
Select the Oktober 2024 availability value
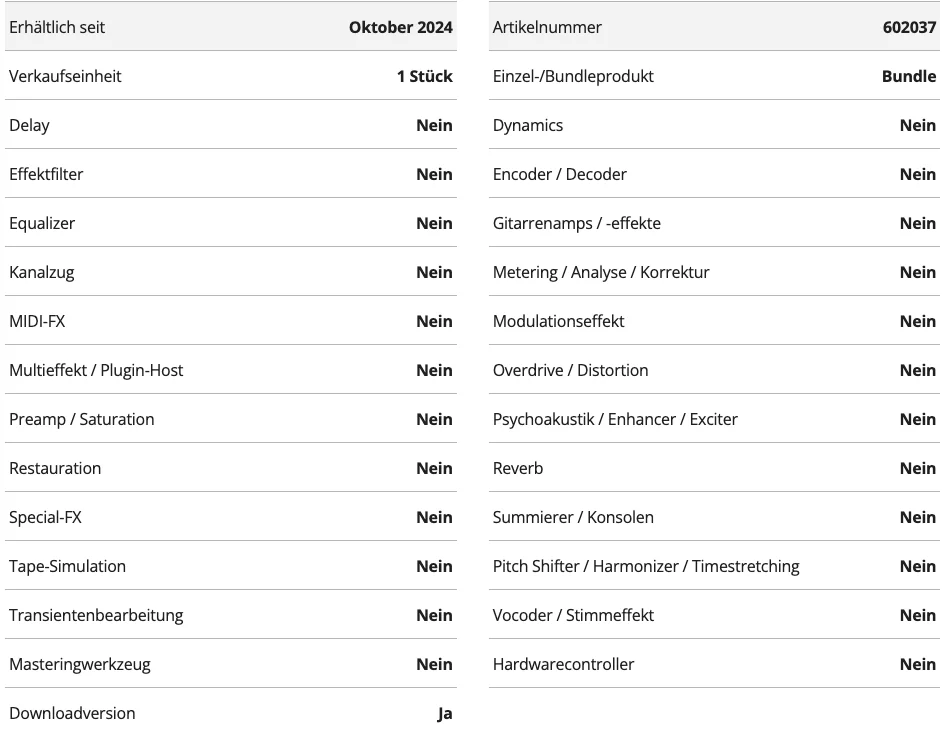(x=400, y=27)
